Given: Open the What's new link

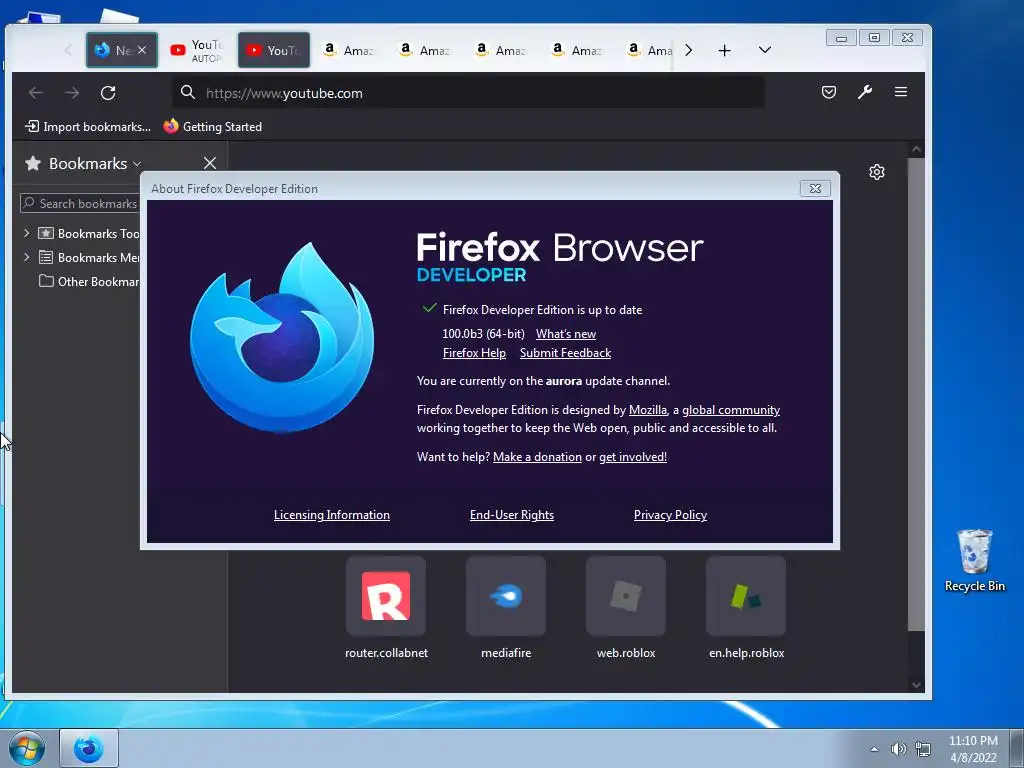Looking at the screenshot, I should click(x=566, y=334).
